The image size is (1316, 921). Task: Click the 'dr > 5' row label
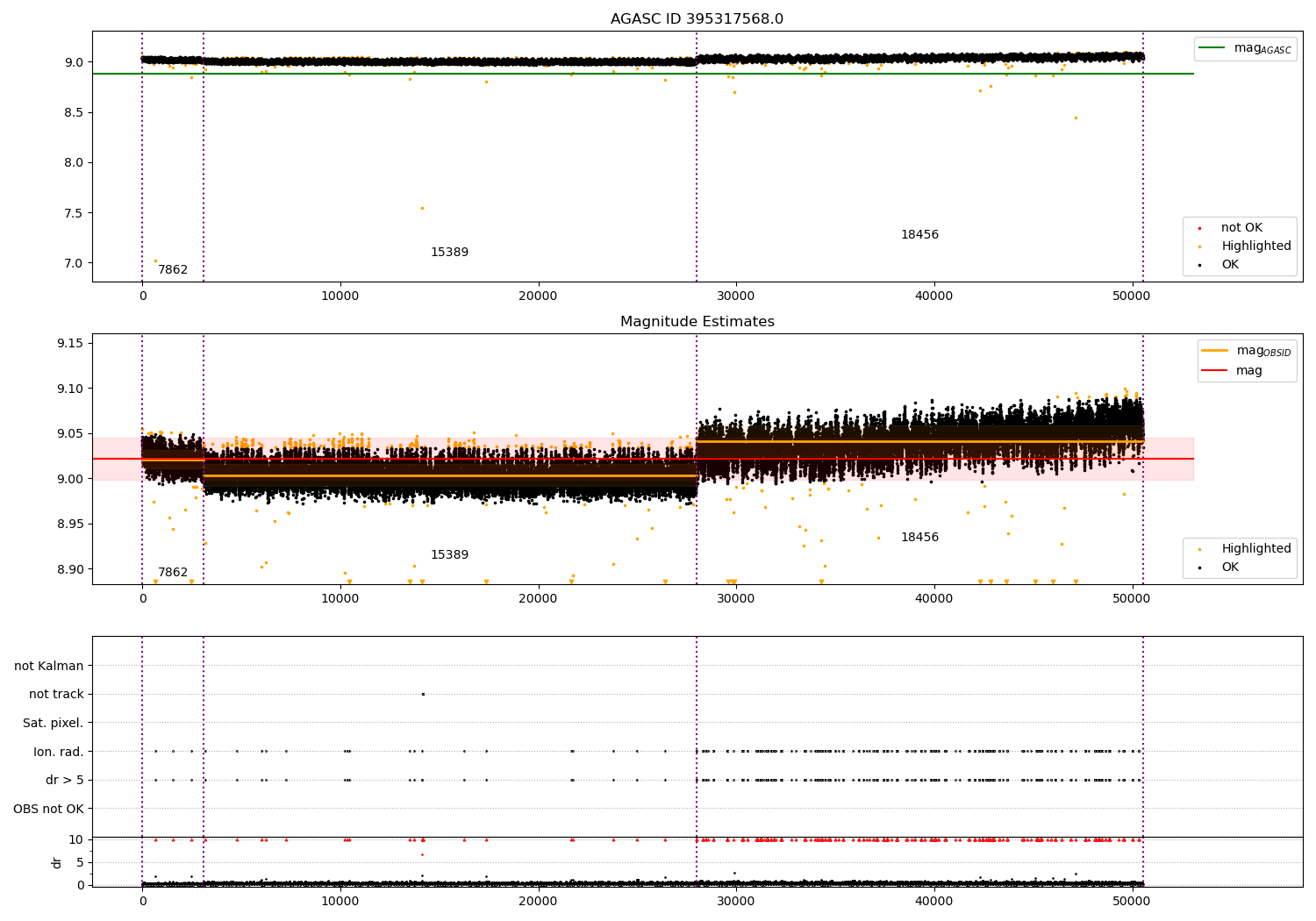[65, 781]
